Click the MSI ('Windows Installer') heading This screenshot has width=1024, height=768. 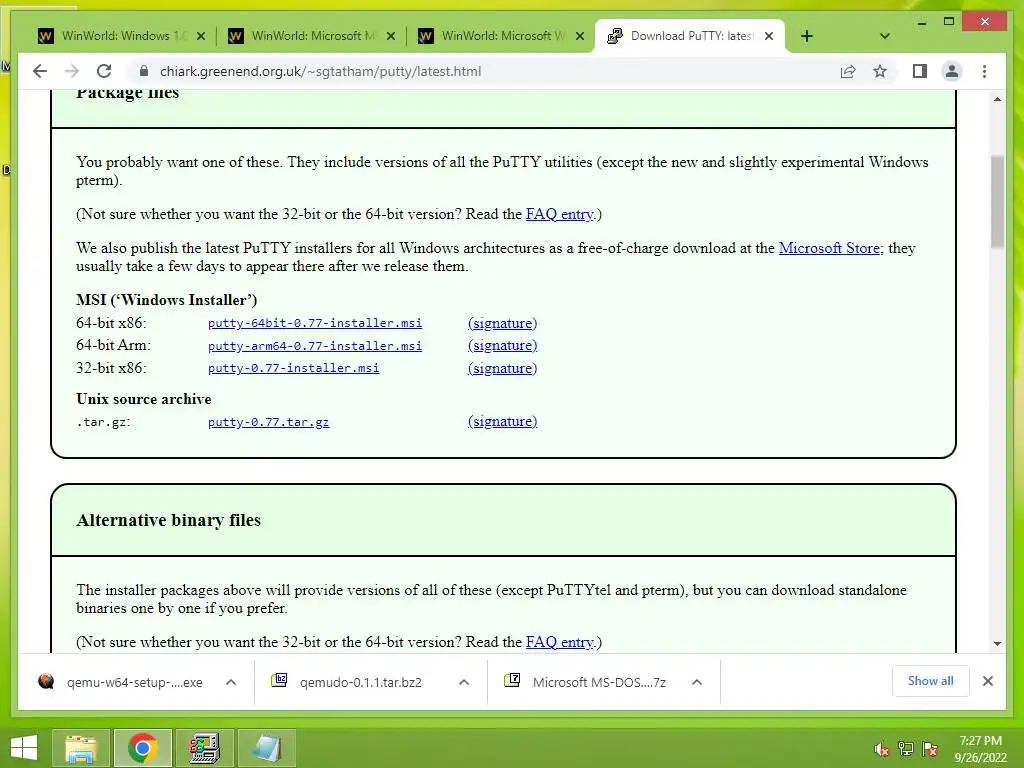pos(167,300)
